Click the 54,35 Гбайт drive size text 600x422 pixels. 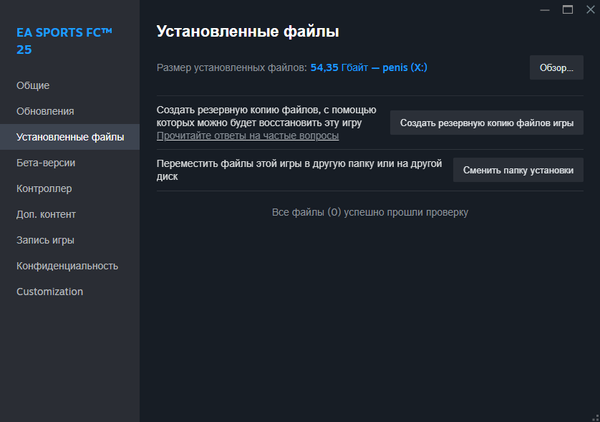click(x=368, y=68)
